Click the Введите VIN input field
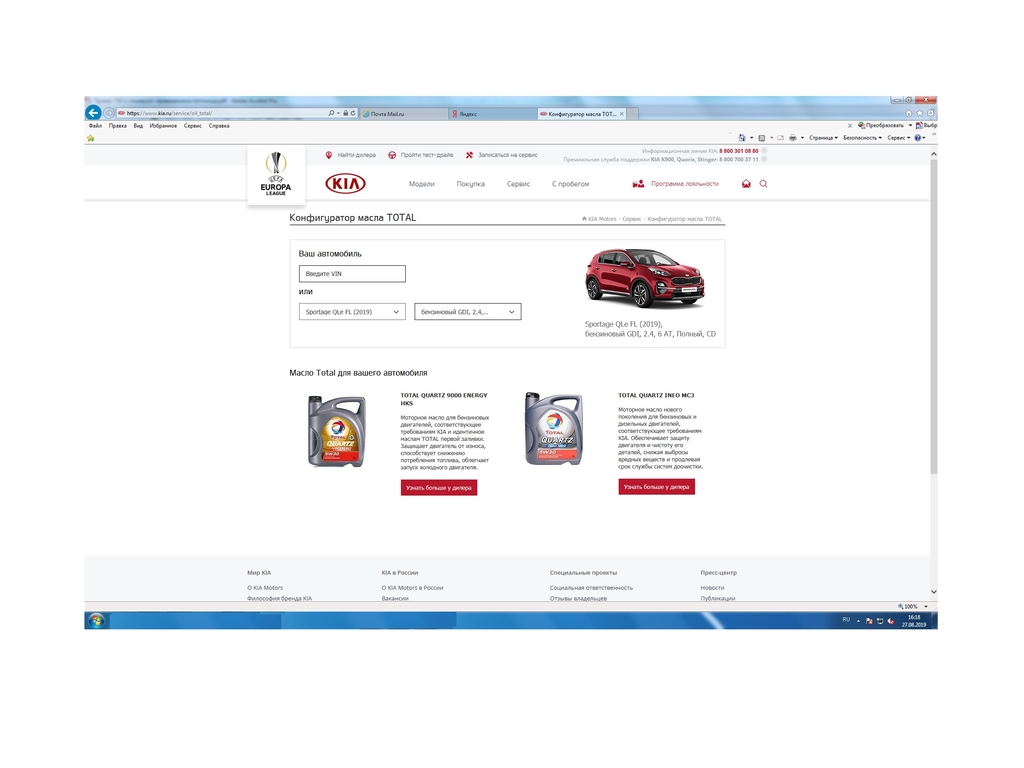Image resolution: width=1024 pixels, height=768 pixels. tap(352, 274)
